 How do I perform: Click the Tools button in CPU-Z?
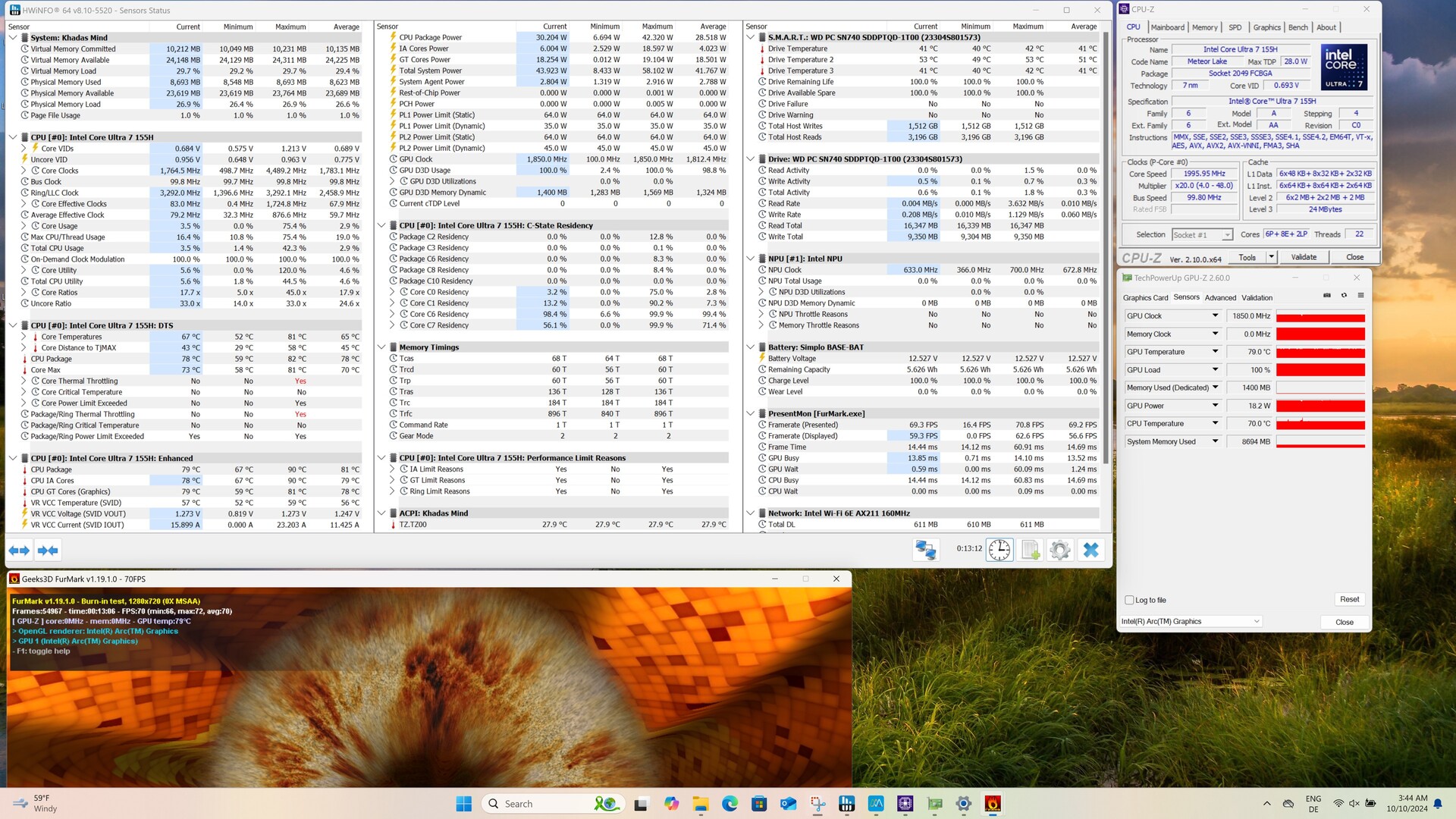[1247, 257]
